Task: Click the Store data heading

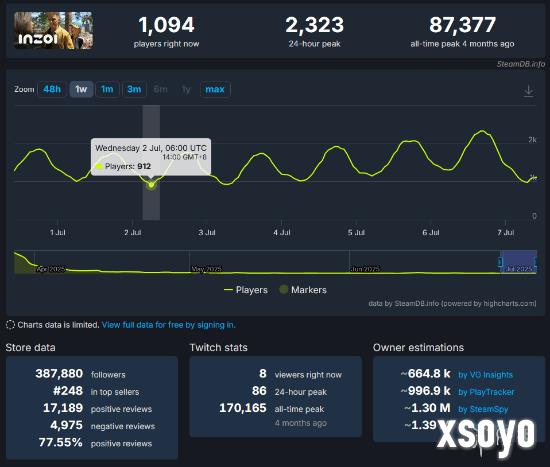Action: [x=31, y=347]
